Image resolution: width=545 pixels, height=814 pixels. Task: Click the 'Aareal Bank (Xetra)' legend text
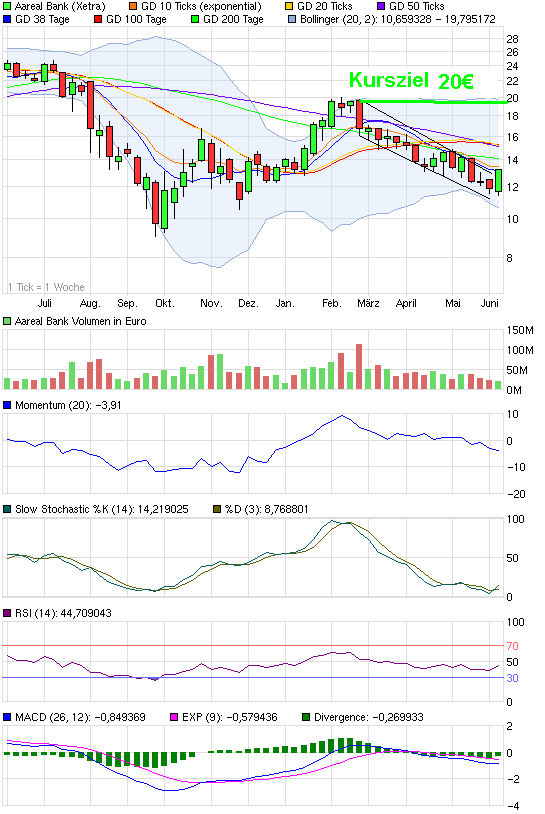point(60,7)
